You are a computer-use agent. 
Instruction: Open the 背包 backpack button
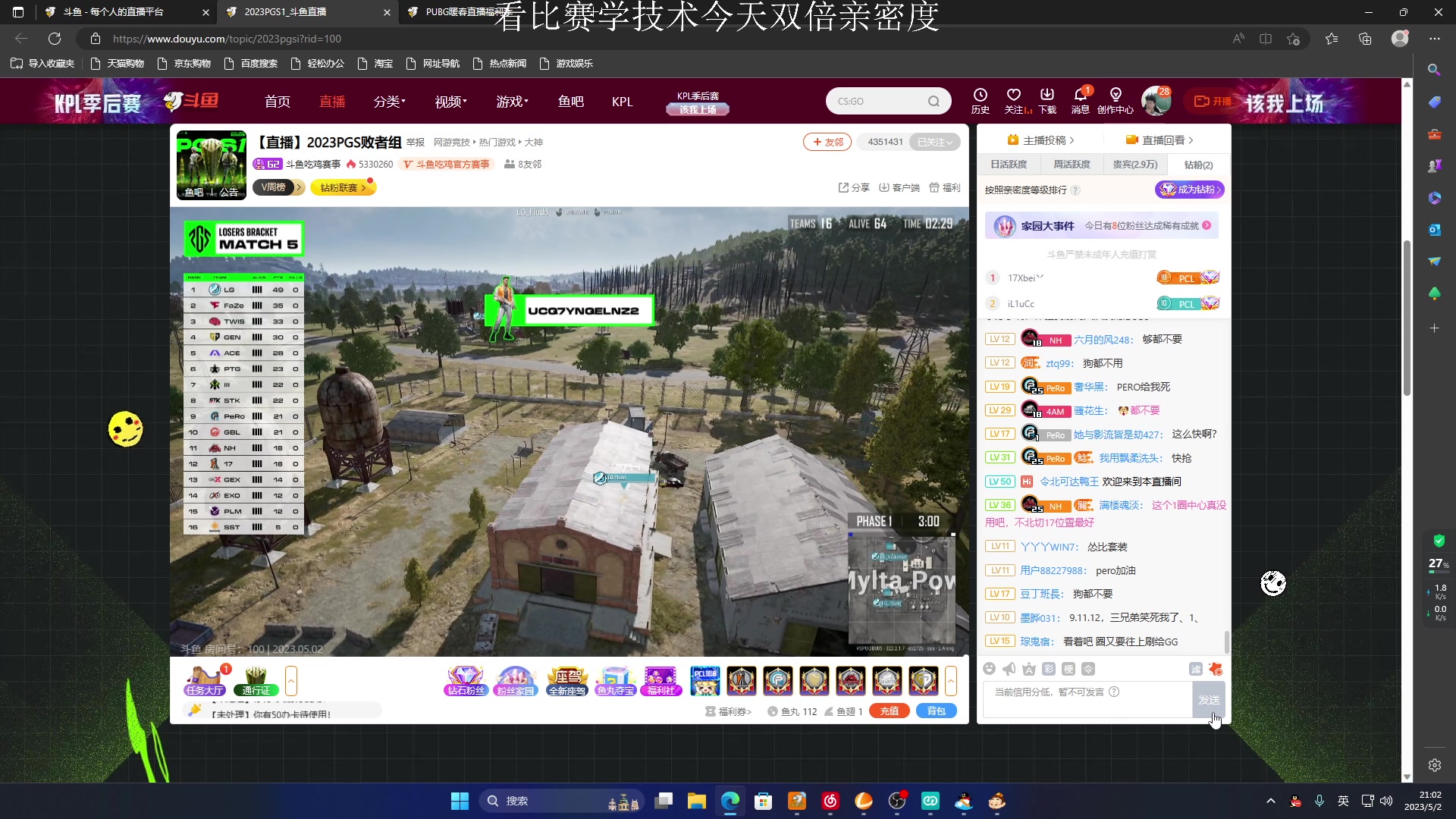[937, 711]
